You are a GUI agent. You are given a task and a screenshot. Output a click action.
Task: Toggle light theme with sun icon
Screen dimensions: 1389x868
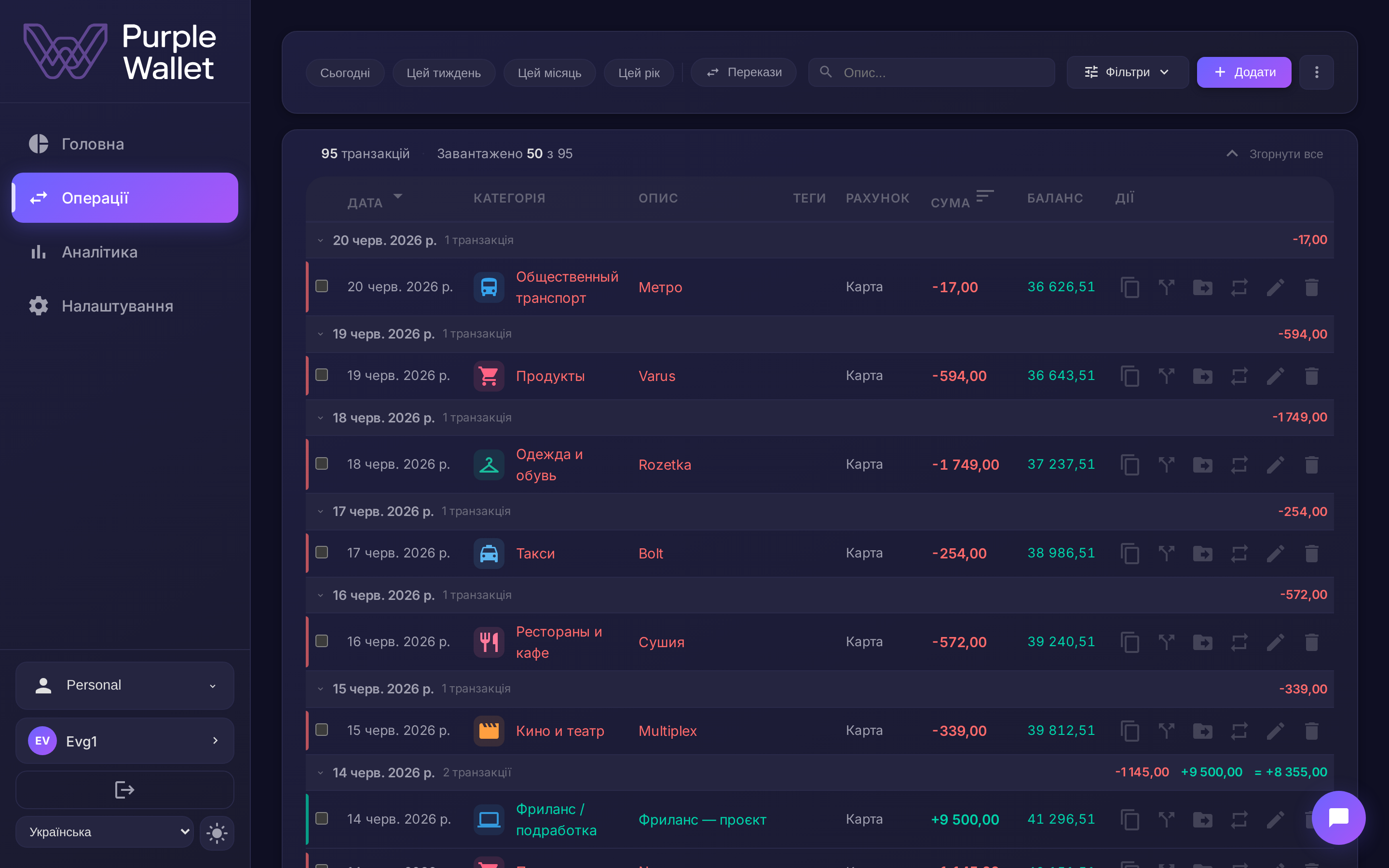217,832
